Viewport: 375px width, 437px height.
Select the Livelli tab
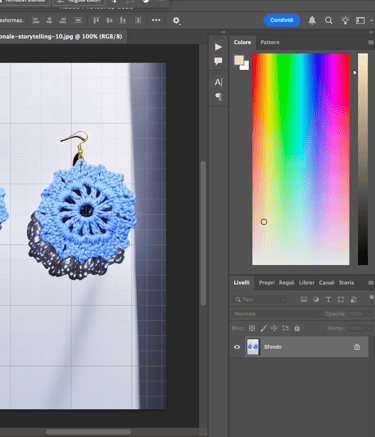(x=242, y=283)
